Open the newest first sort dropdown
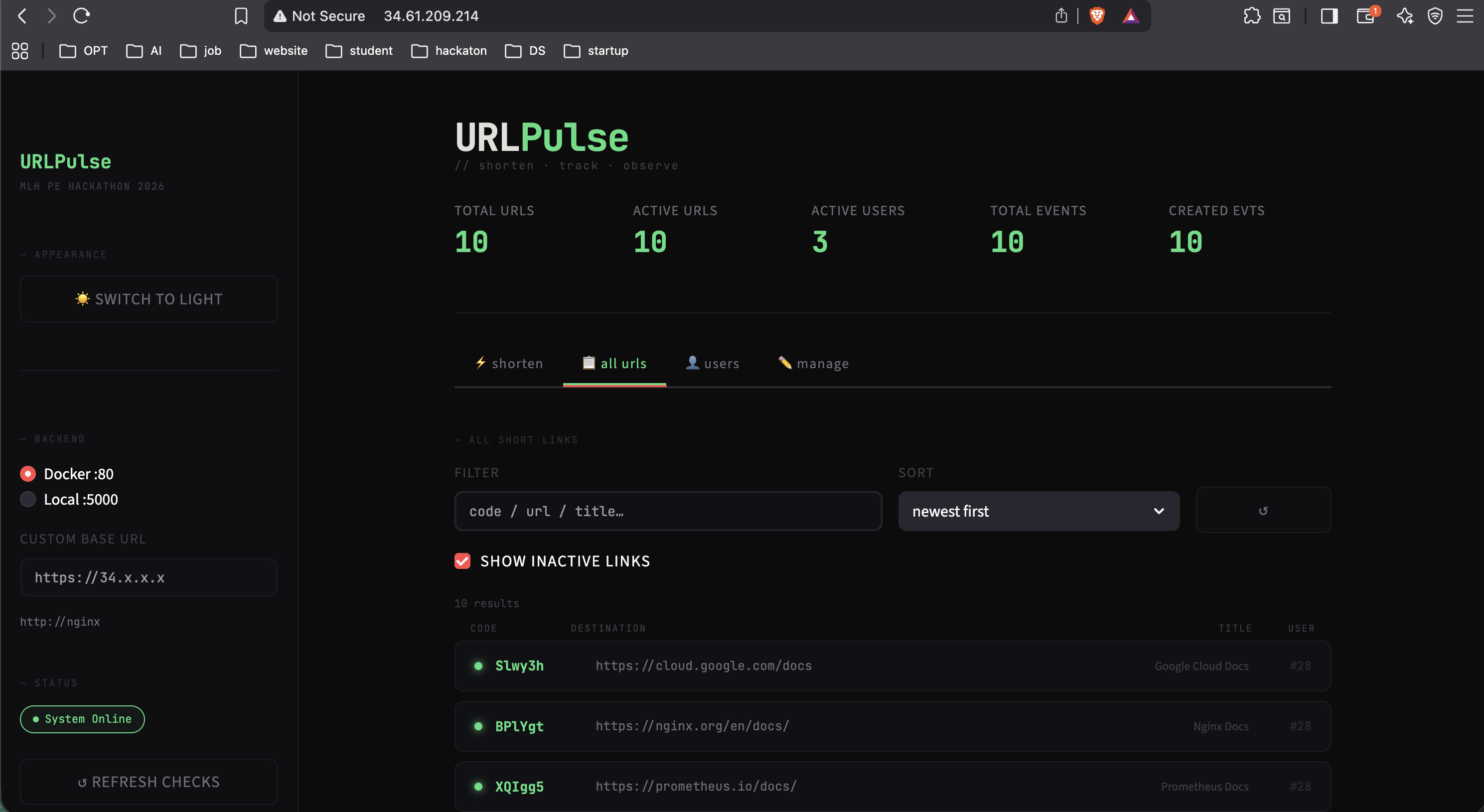This screenshot has width=1484, height=812. [x=1038, y=511]
